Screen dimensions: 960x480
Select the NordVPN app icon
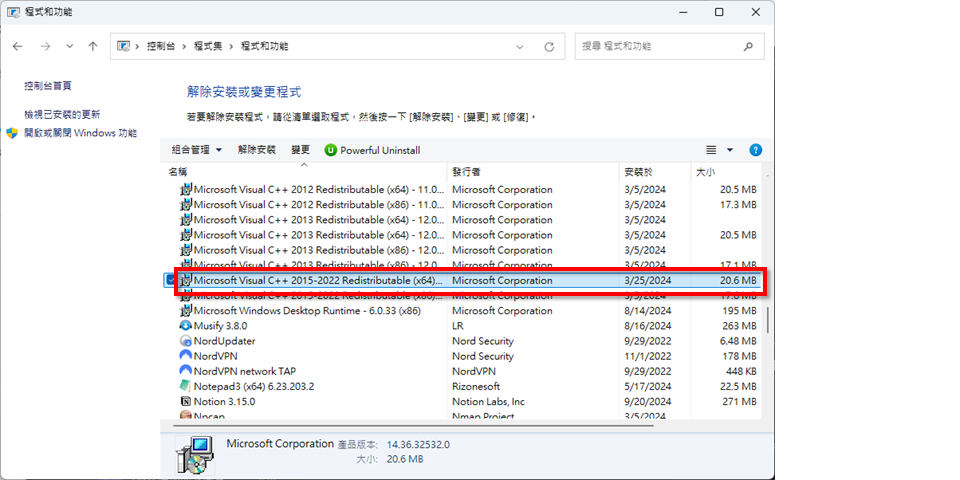186,356
